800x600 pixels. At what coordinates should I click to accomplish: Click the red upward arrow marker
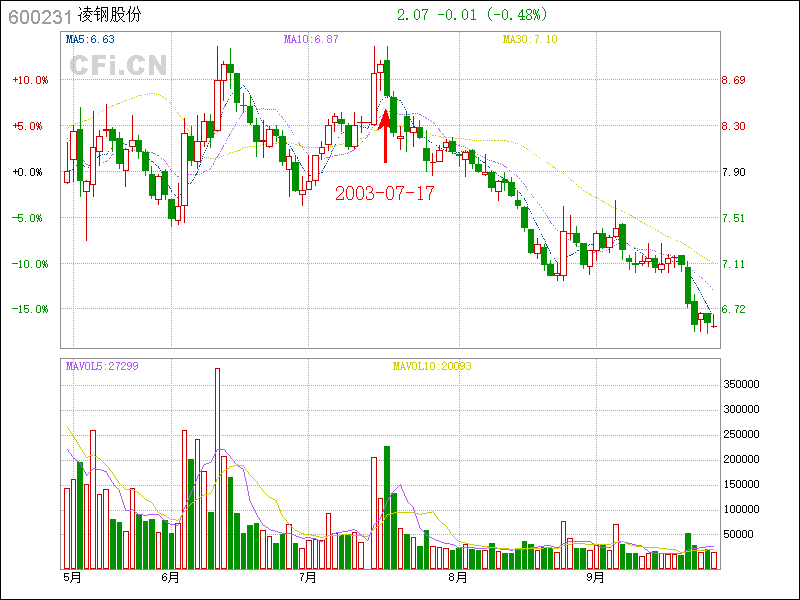coord(385,138)
